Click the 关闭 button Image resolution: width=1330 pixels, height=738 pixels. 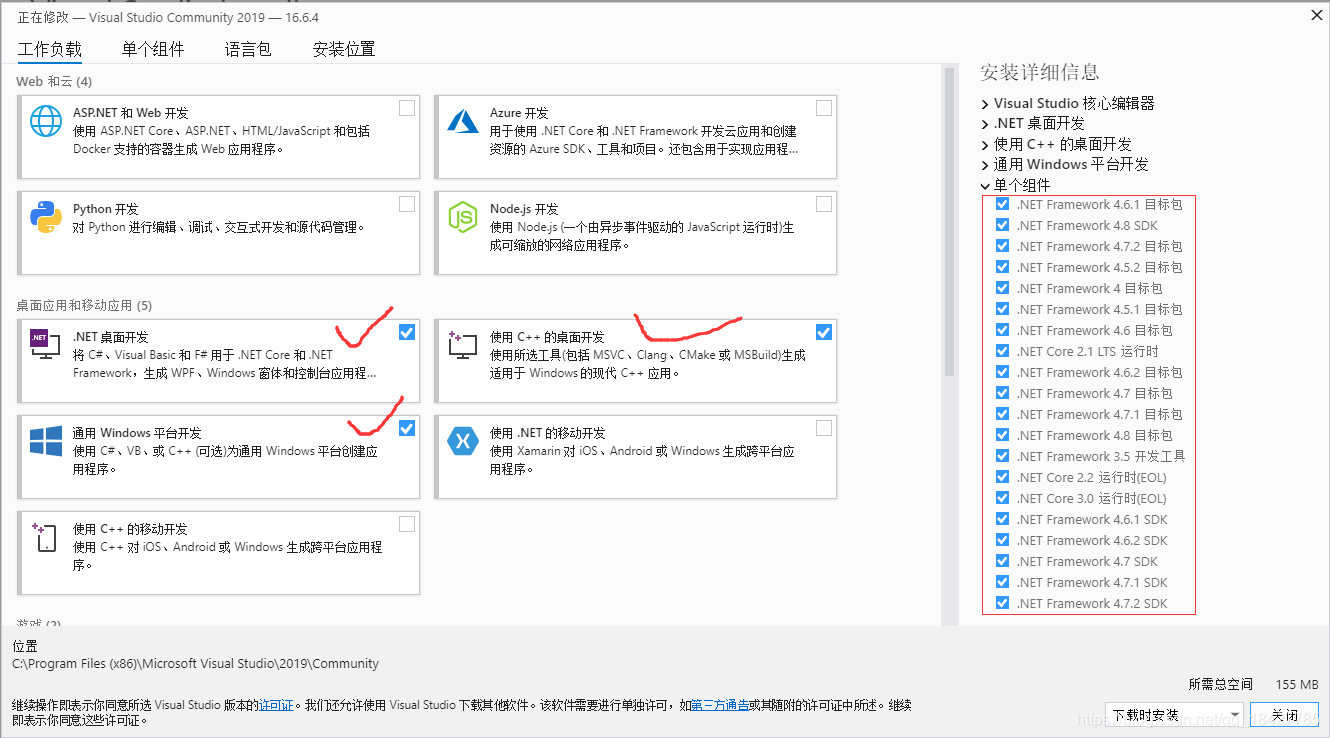[1286, 715]
